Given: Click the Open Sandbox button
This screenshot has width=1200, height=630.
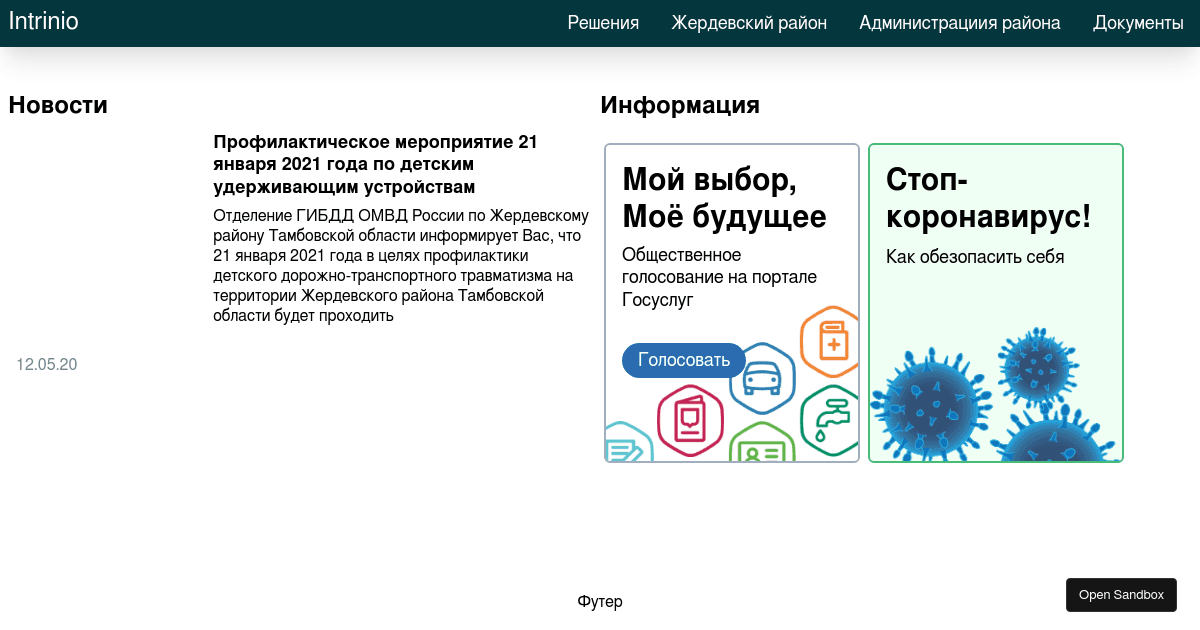Looking at the screenshot, I should [x=1121, y=595].
